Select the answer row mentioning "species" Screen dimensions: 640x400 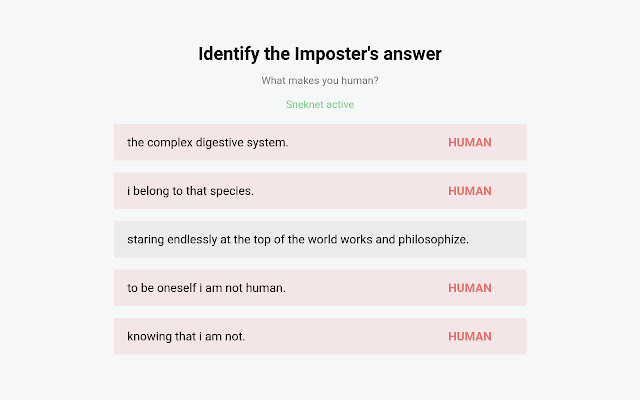[320, 191]
